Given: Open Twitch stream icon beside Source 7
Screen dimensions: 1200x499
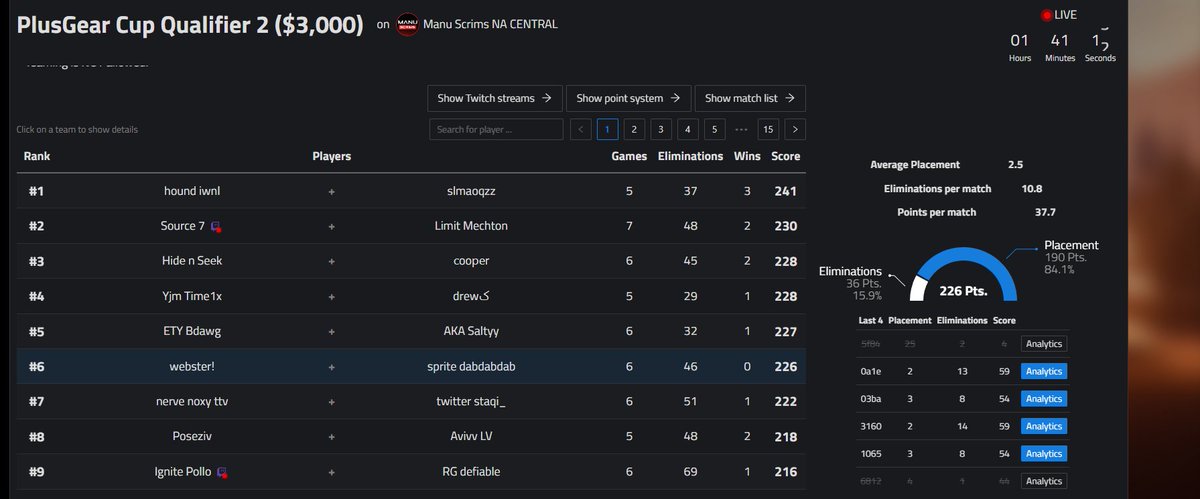Looking at the screenshot, I should pyautogui.click(x=216, y=227).
